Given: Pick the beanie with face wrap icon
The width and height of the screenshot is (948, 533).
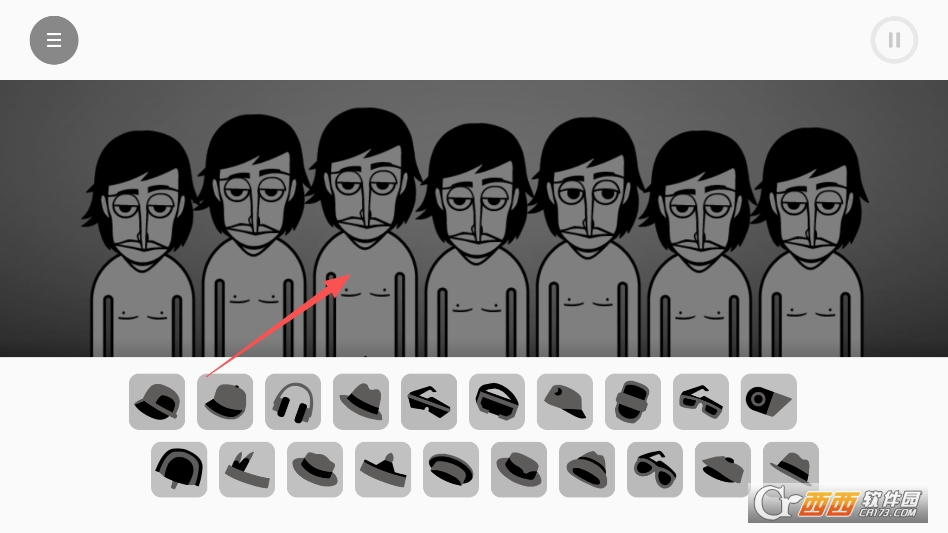Looking at the screenshot, I should 632,402.
